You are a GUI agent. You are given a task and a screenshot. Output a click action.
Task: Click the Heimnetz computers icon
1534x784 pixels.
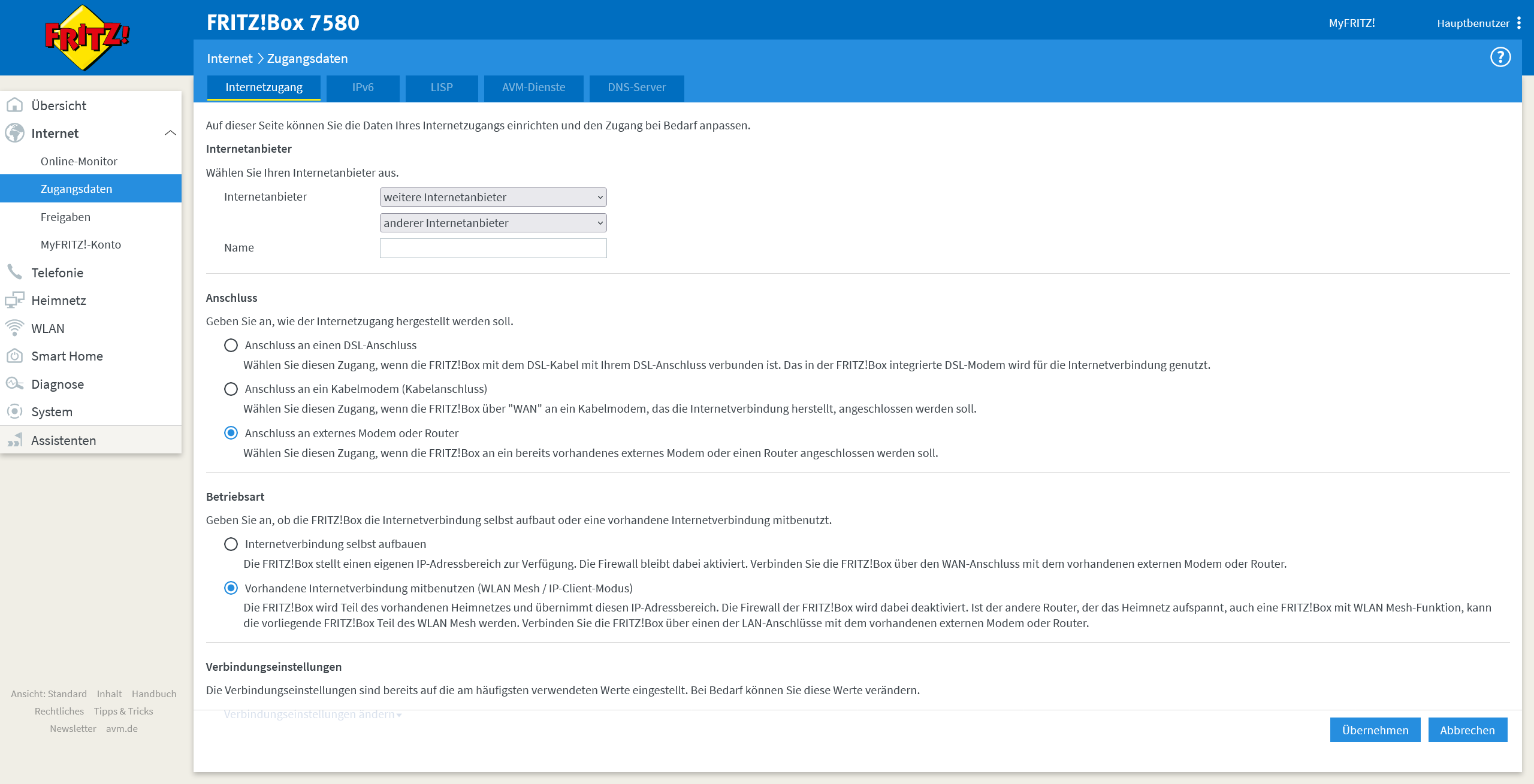click(14, 300)
